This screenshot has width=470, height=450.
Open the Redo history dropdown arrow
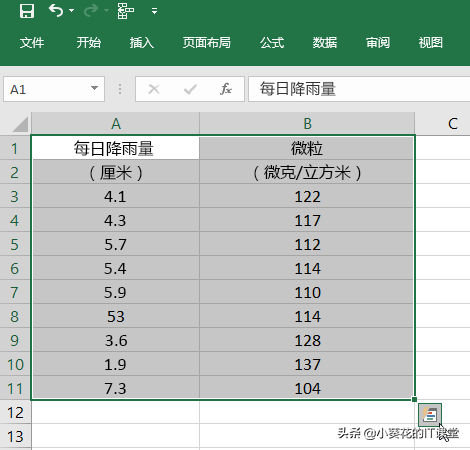point(106,11)
